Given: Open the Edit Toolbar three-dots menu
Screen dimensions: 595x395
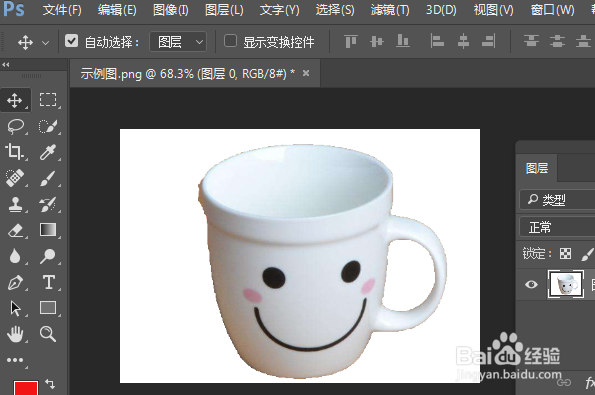Looking at the screenshot, I should (15, 360).
